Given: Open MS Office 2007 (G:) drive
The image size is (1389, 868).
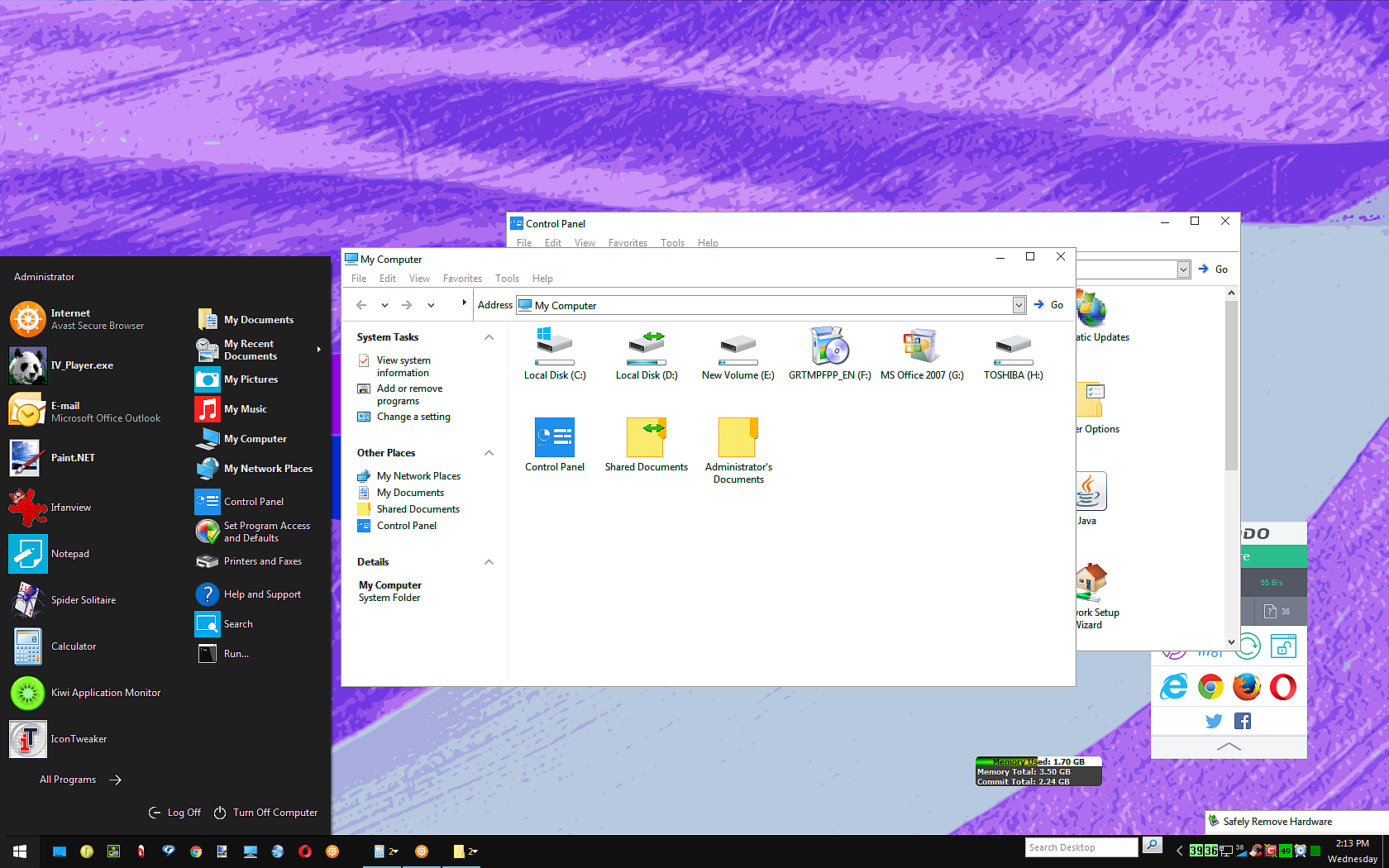Looking at the screenshot, I should 921,353.
